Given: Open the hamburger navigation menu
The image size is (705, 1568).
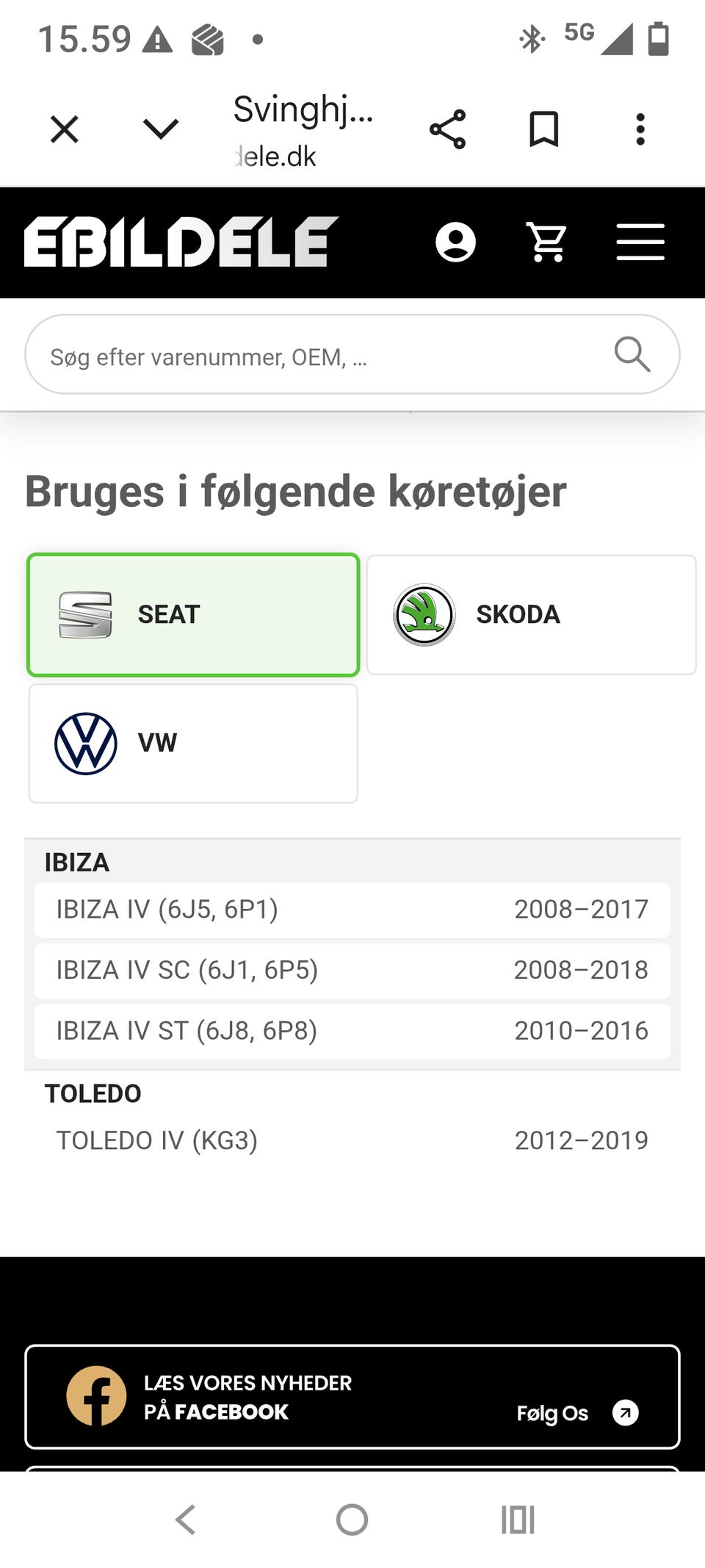Looking at the screenshot, I should click(x=640, y=242).
